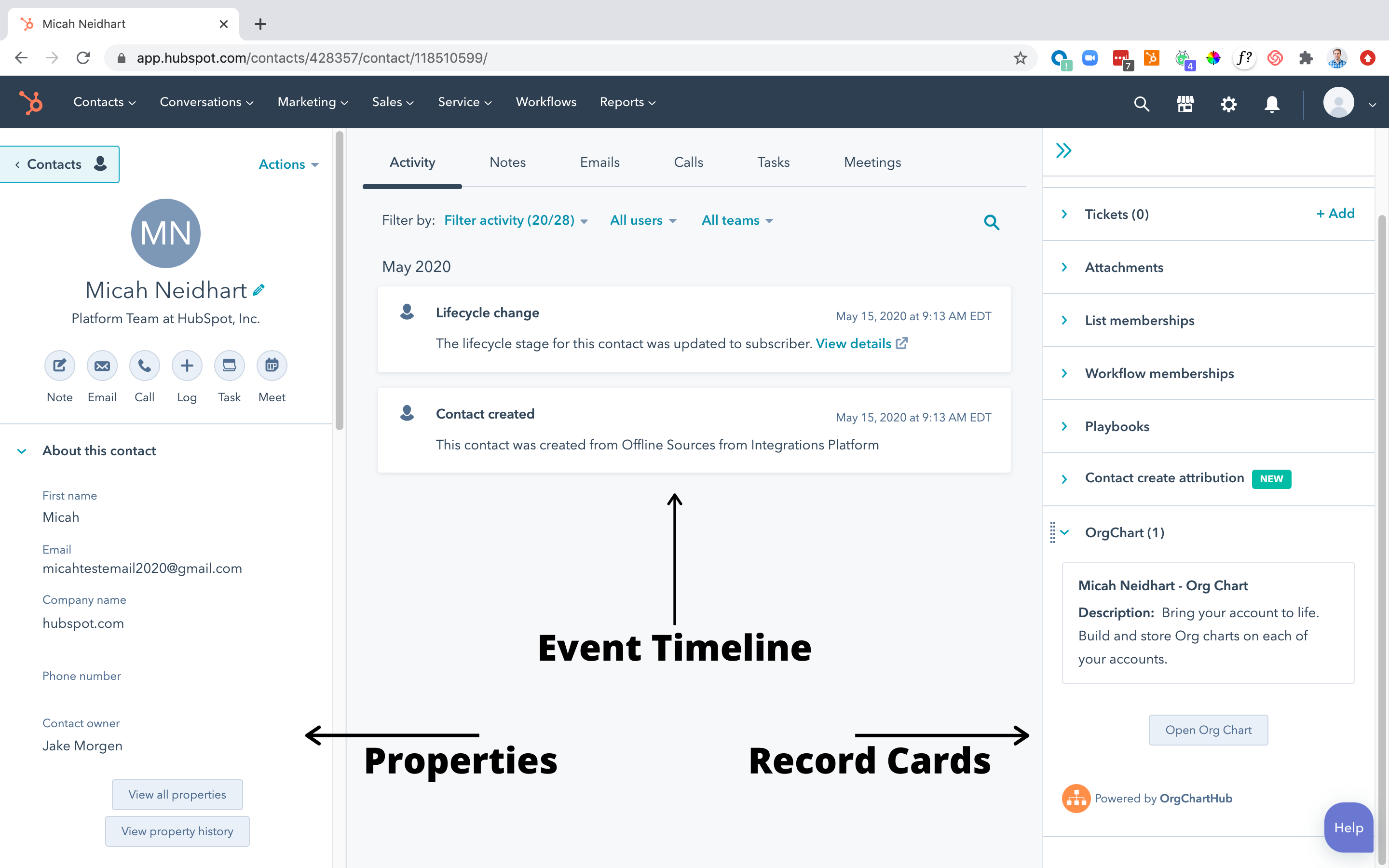
Task: Expand the List memberships section
Action: coord(1140,320)
